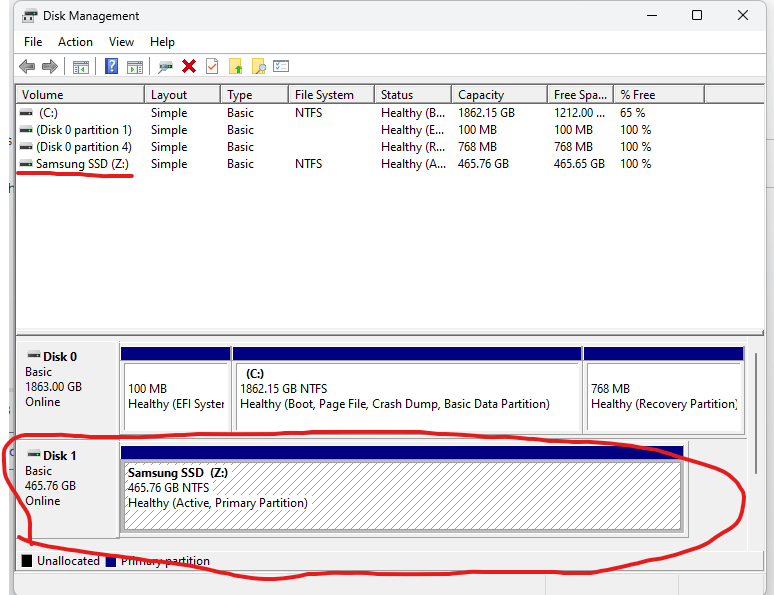Click the Forward arrow toolbar icon

(50, 66)
